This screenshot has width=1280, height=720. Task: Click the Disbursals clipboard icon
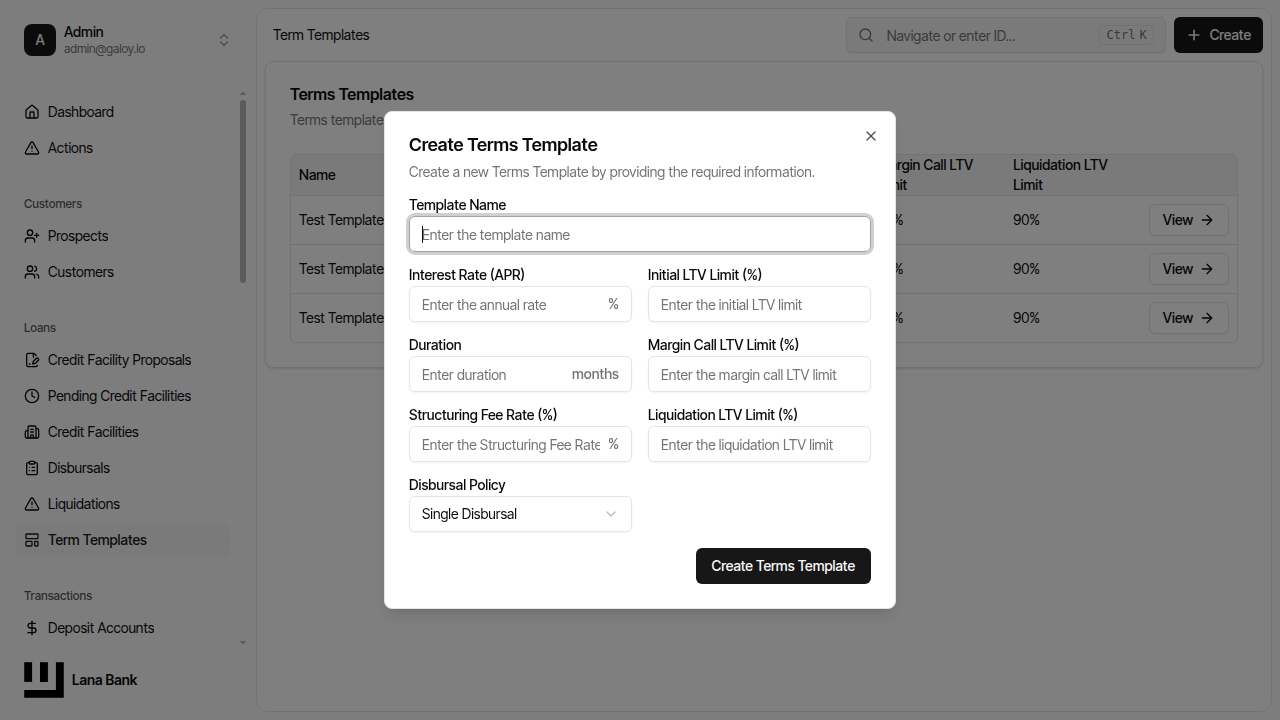pos(32,468)
